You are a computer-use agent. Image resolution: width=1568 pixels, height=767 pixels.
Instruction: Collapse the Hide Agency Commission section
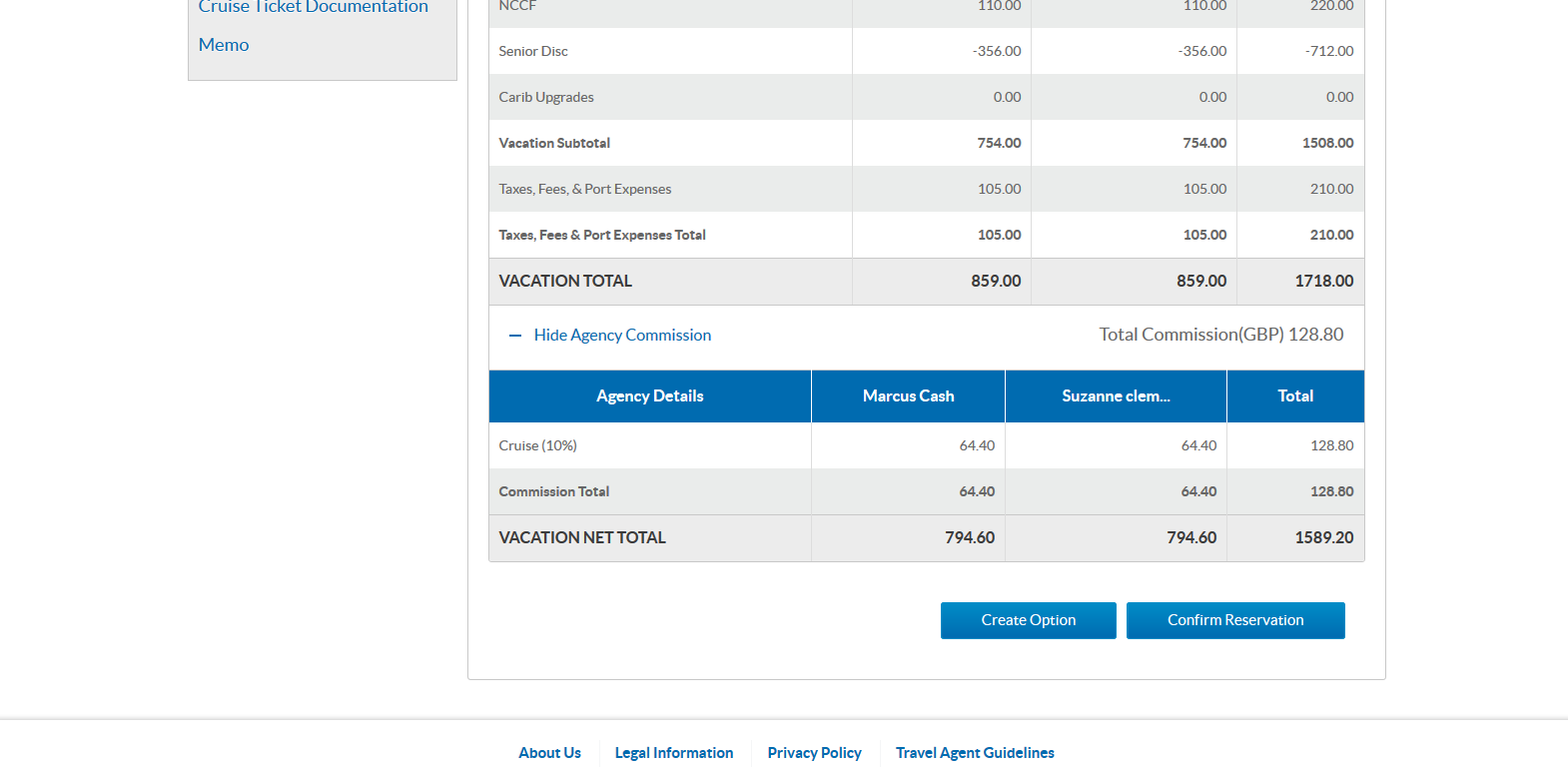[x=622, y=336]
